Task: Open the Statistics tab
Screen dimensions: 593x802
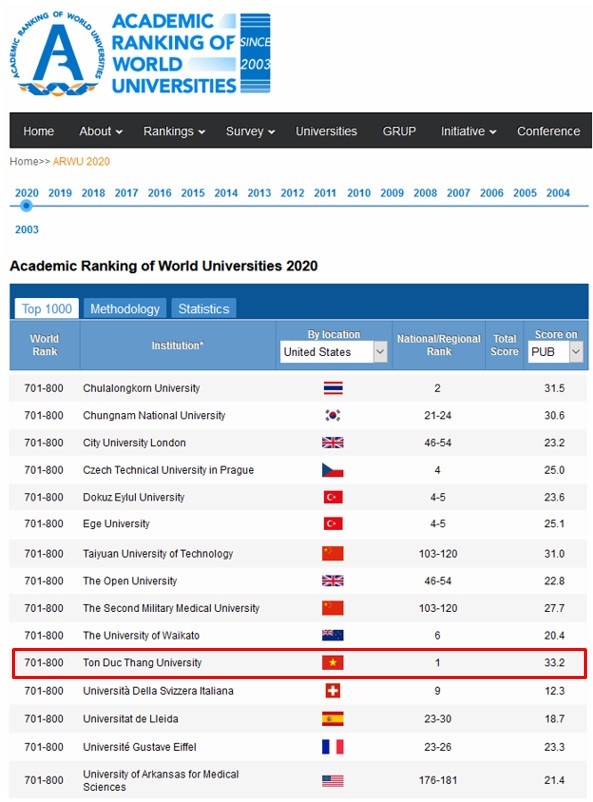Action: coord(204,309)
